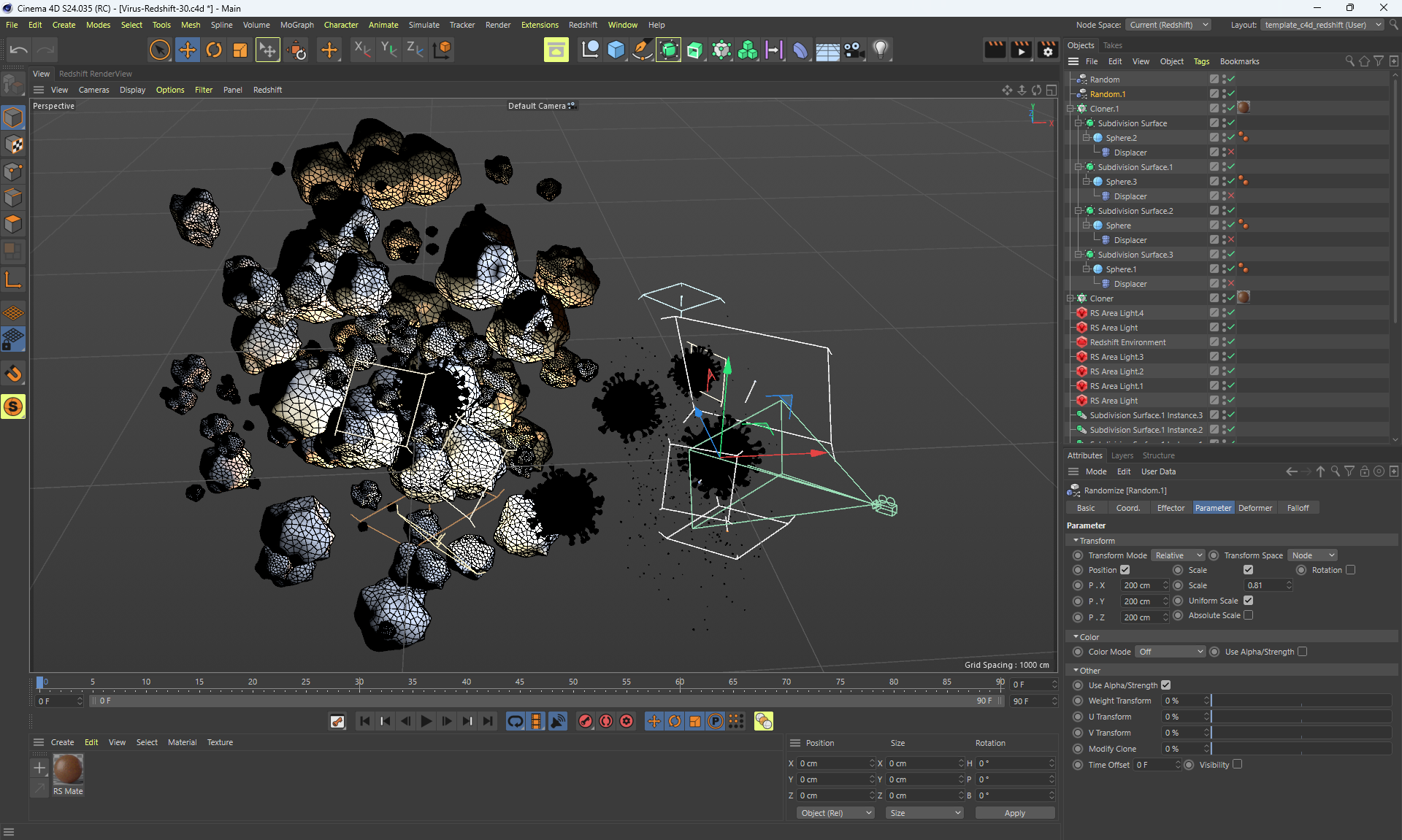This screenshot has height=840, width=1402.
Task: Select the RS Mate material thumbnail
Action: click(x=68, y=769)
